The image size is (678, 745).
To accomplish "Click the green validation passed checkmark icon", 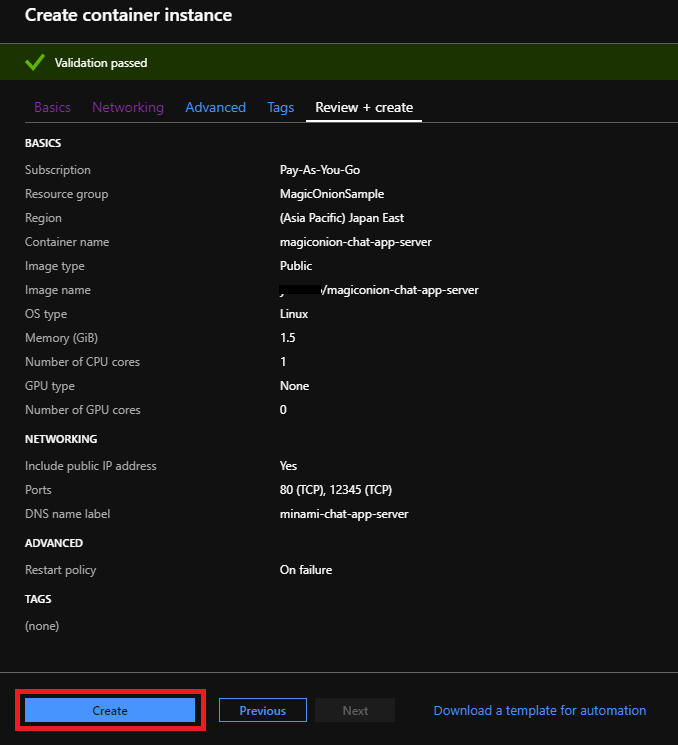I will [35, 62].
